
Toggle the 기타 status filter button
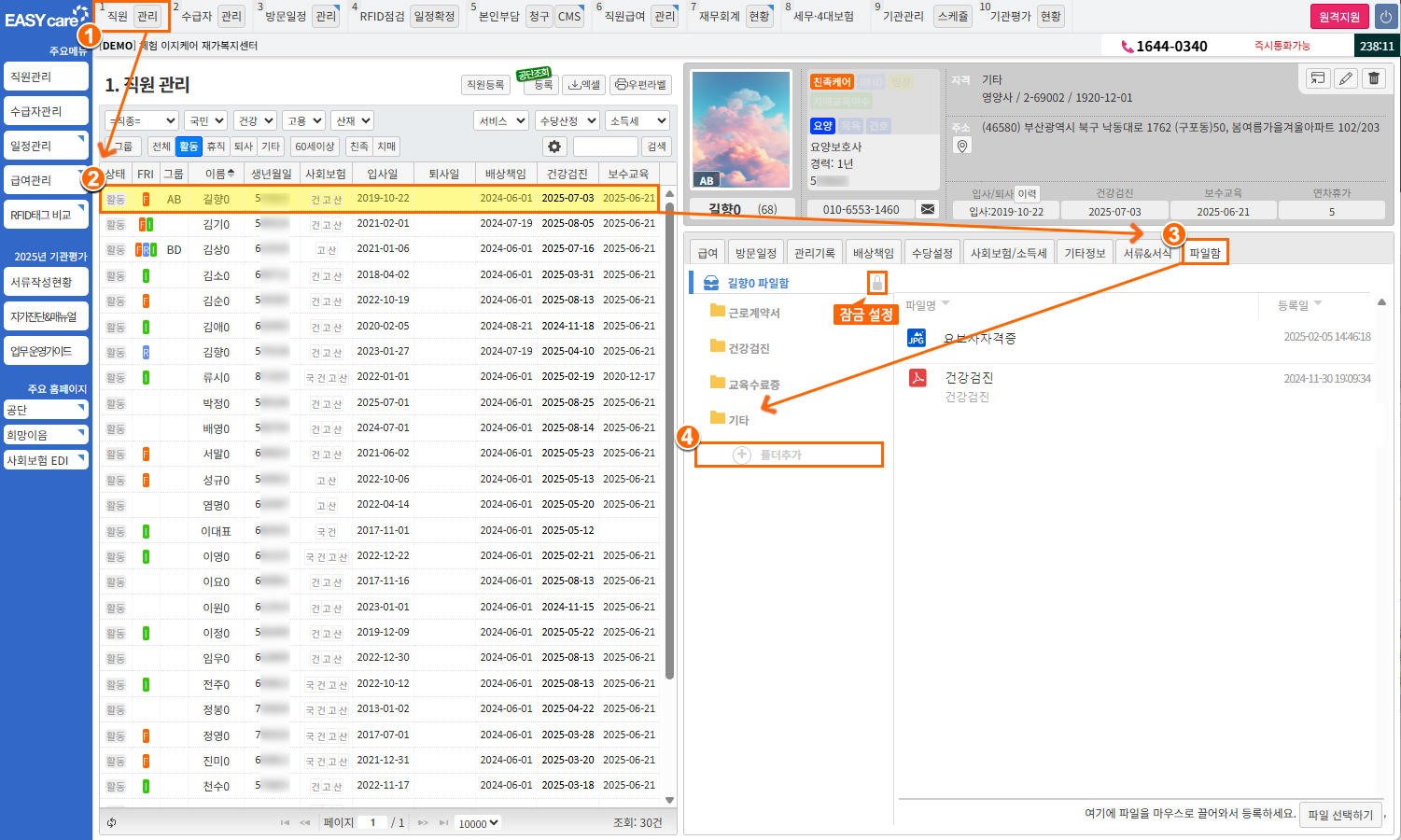271,147
